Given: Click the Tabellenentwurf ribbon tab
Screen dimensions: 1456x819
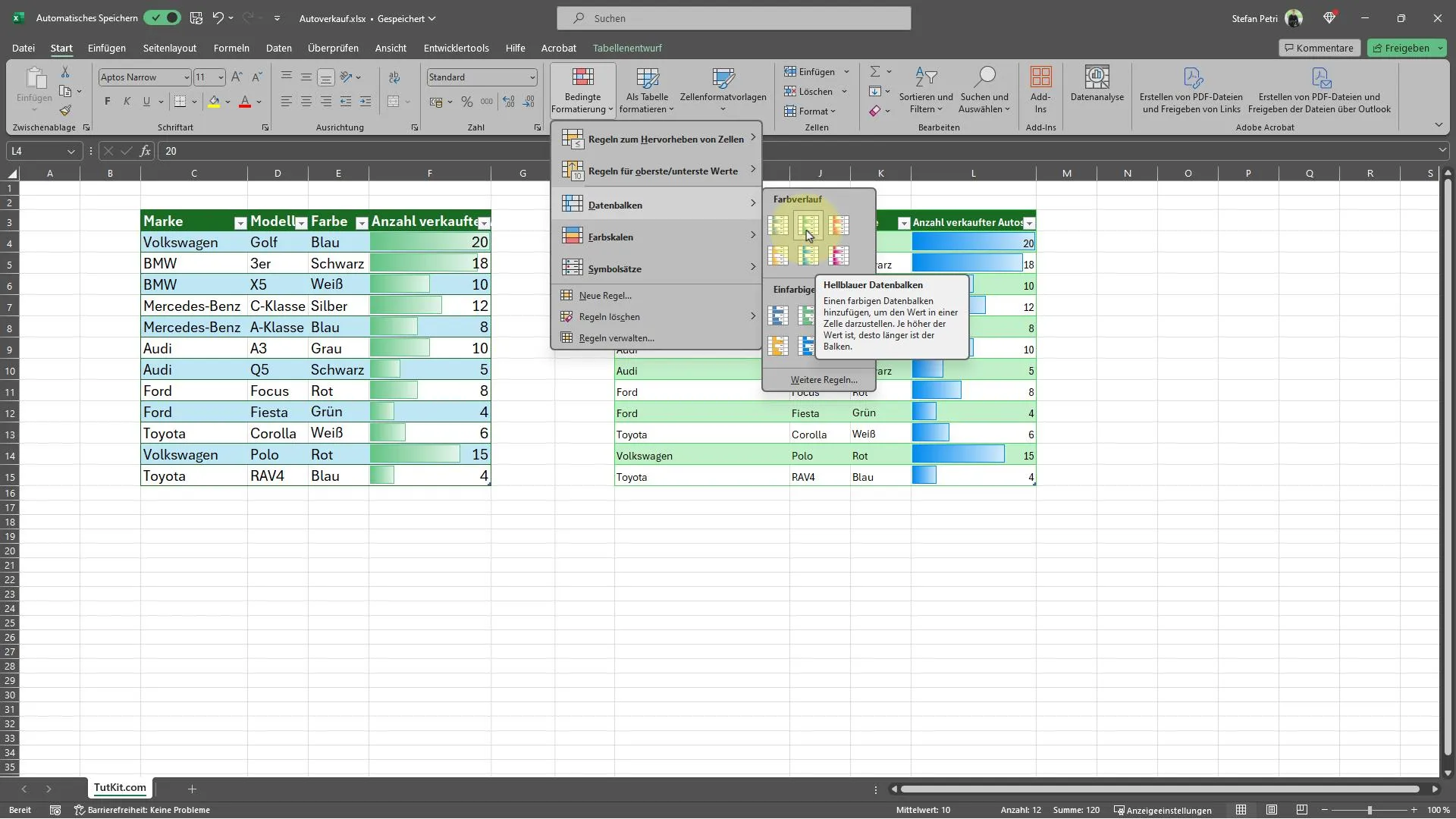Looking at the screenshot, I should point(626,47).
